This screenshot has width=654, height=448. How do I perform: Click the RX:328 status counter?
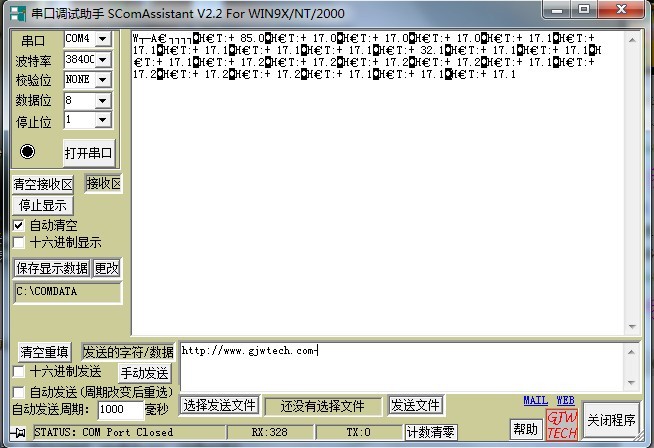point(269,432)
